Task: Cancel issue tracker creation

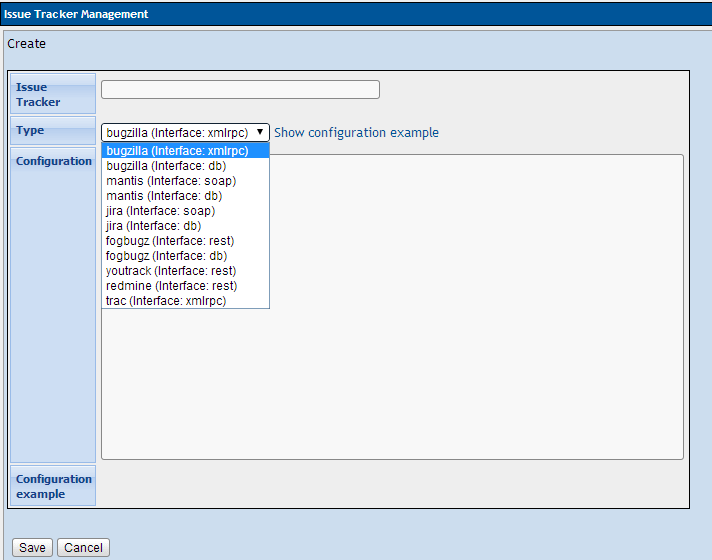Action: coord(83,547)
